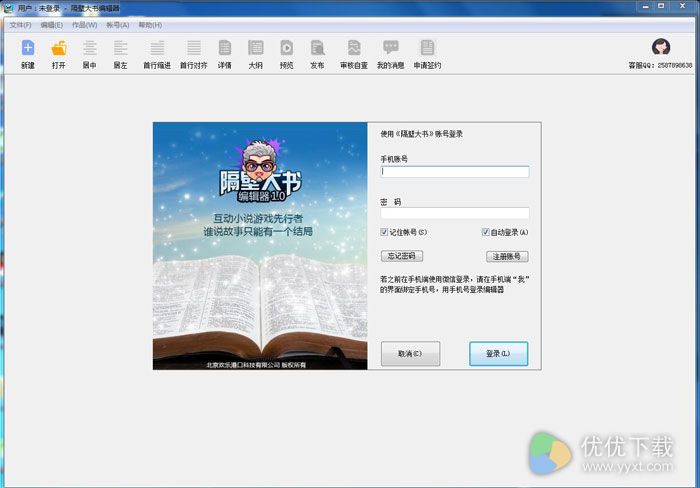Minimize the editor window
Image resolution: width=700 pixels, height=488 pixels.
(x=646, y=6)
